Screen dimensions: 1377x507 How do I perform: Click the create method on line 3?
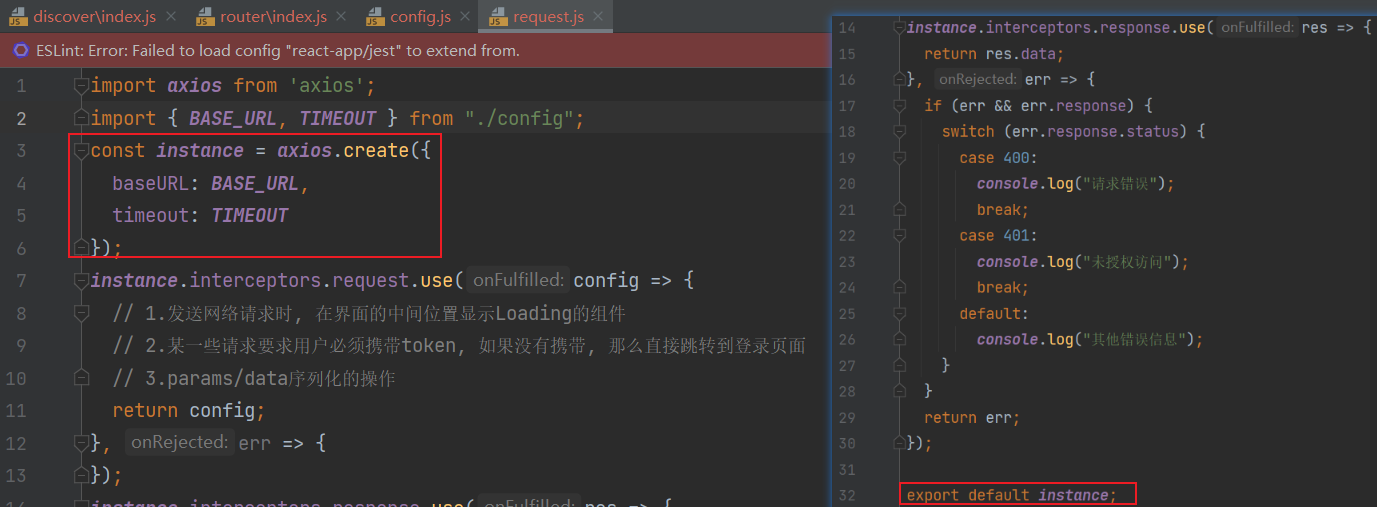[x=376, y=151]
